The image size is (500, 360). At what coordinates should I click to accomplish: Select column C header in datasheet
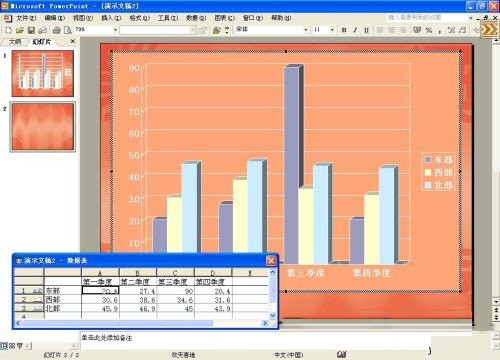[175, 272]
